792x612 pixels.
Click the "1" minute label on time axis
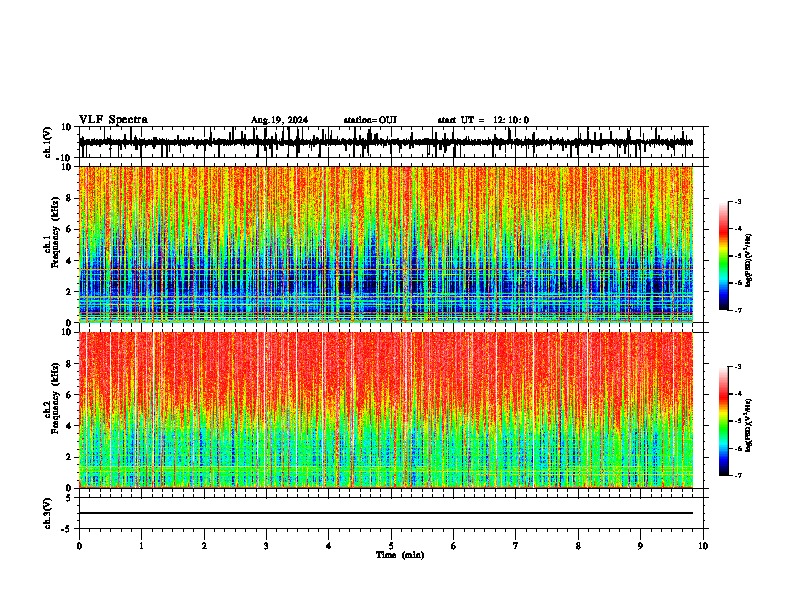tap(141, 546)
